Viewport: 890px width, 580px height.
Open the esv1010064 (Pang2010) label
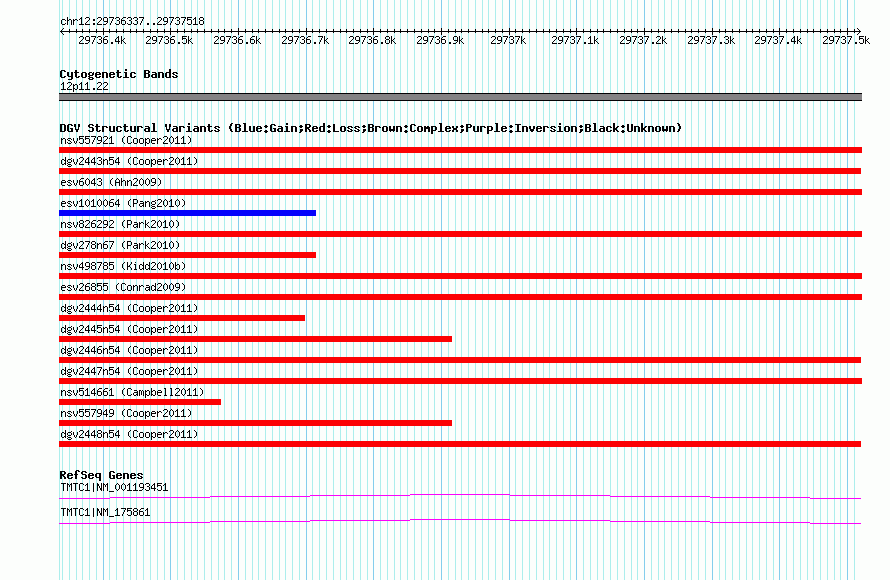123,203
